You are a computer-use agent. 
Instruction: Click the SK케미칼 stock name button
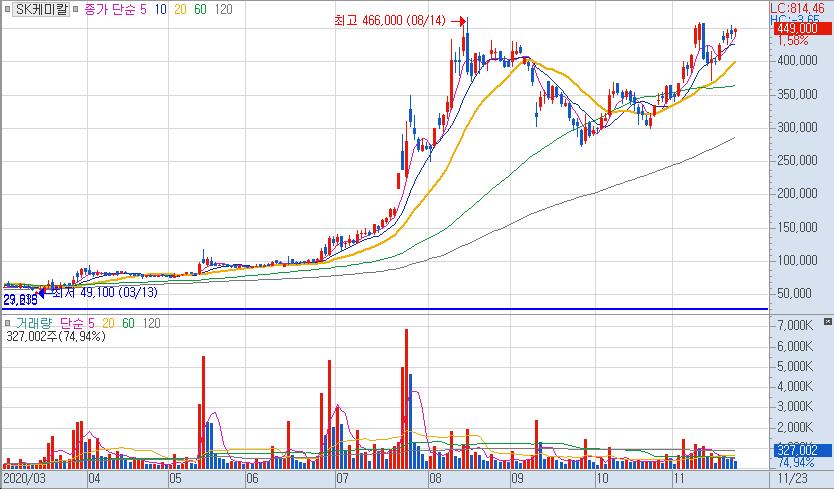tap(41, 9)
